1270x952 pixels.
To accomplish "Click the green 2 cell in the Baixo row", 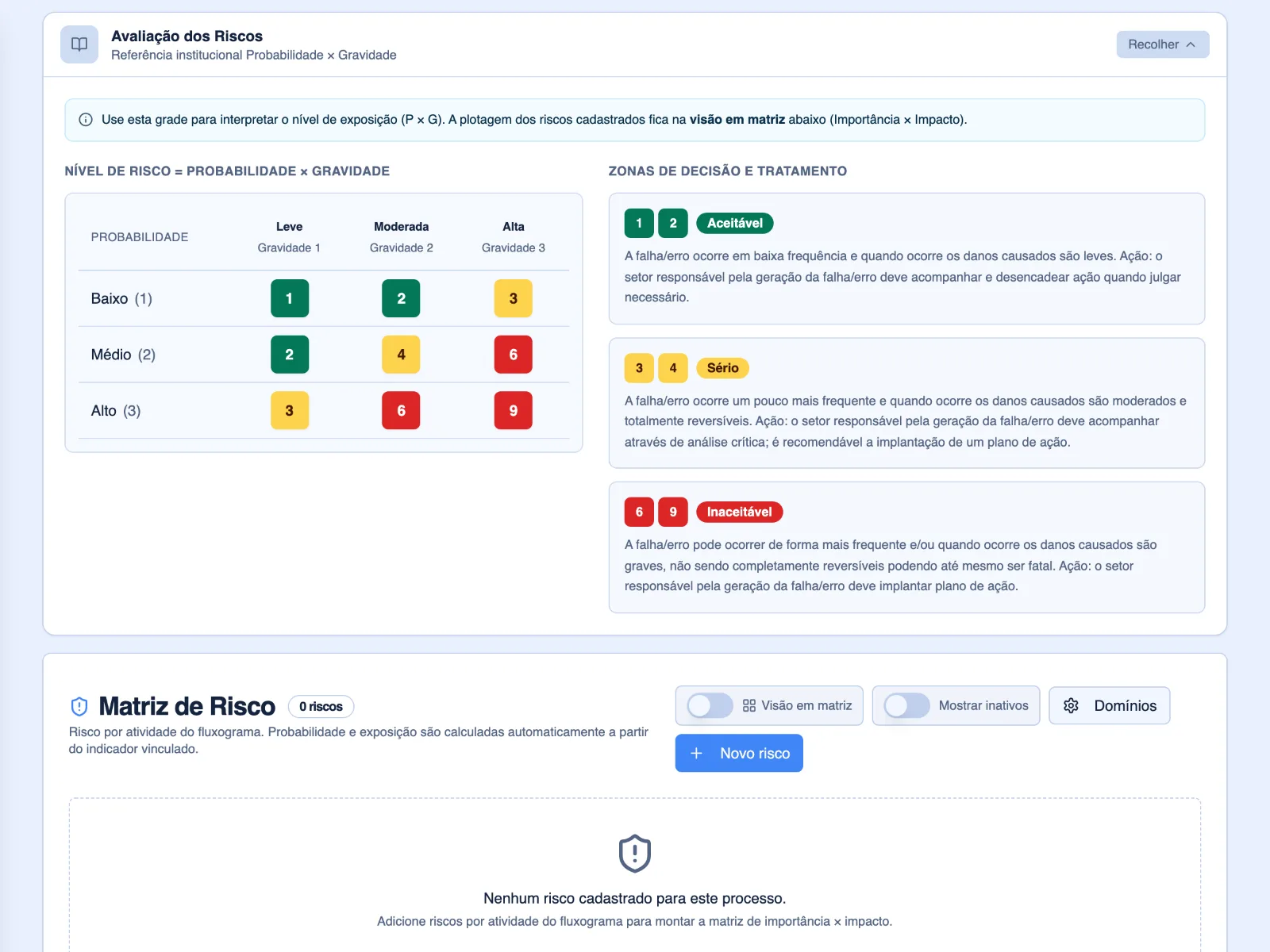I will pyautogui.click(x=401, y=298).
